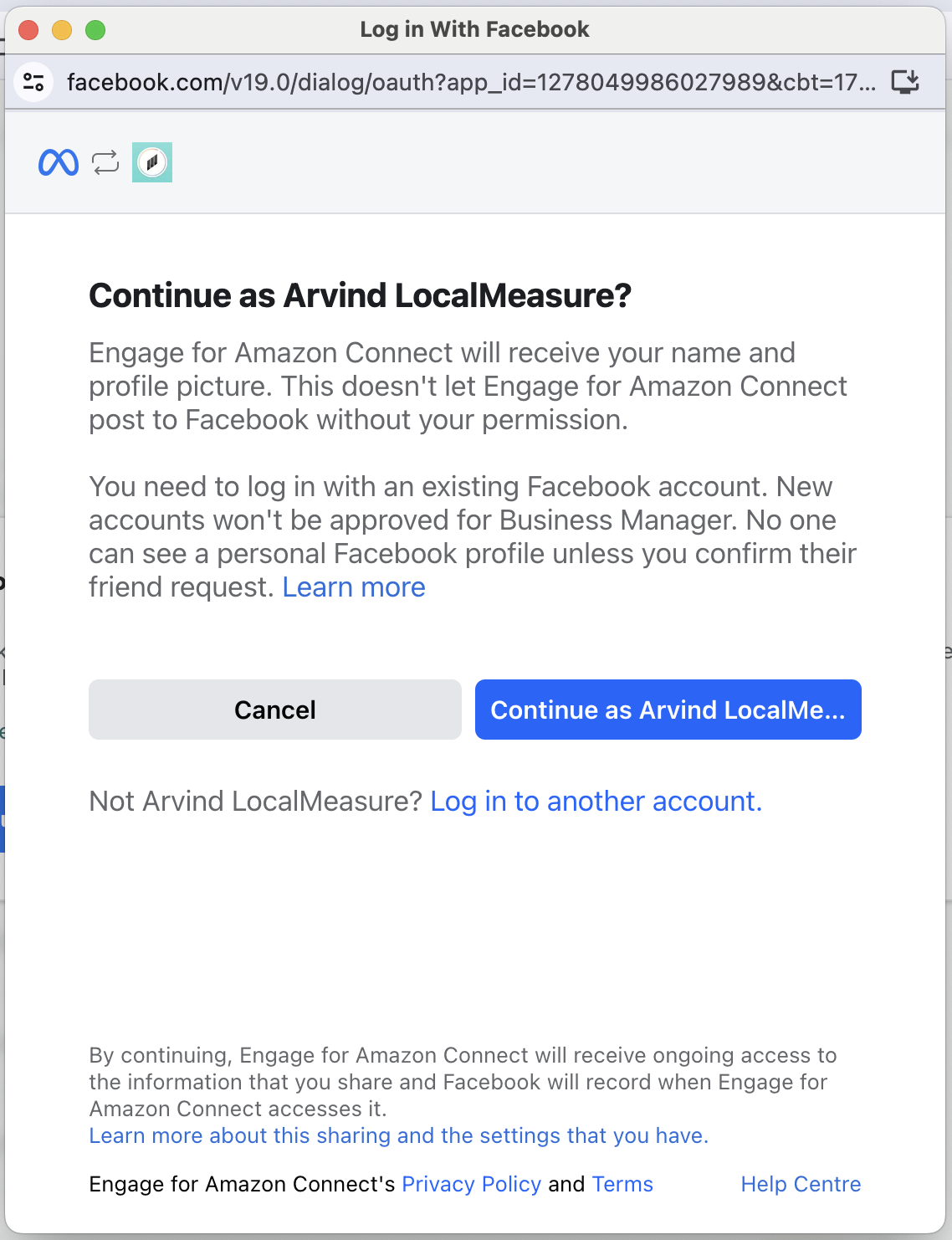Click the exchange arrows icon beside Meta logo
This screenshot has height=1240, width=952.
(105, 162)
